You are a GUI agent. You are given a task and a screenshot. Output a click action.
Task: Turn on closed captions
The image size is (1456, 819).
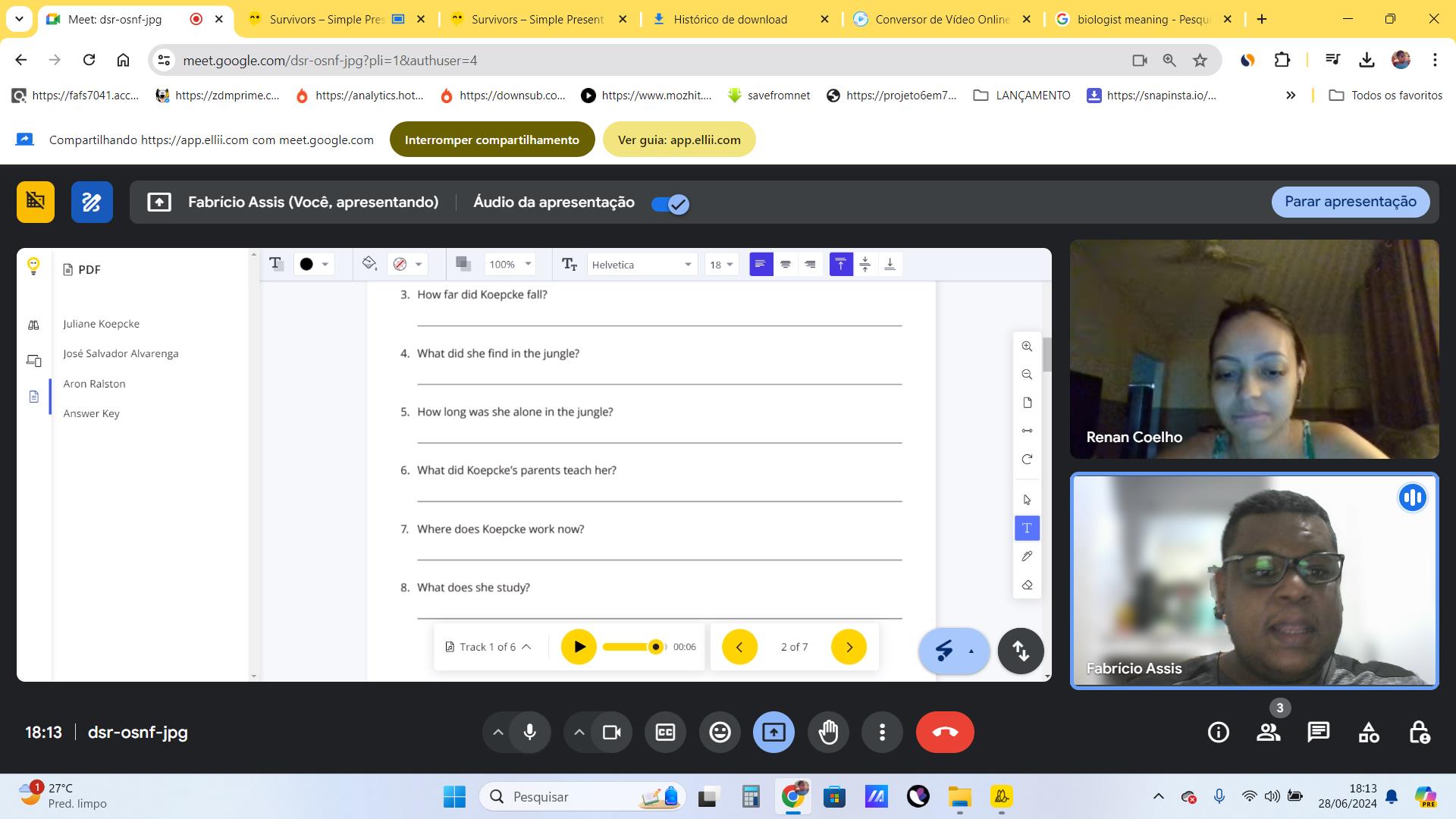coord(665,733)
